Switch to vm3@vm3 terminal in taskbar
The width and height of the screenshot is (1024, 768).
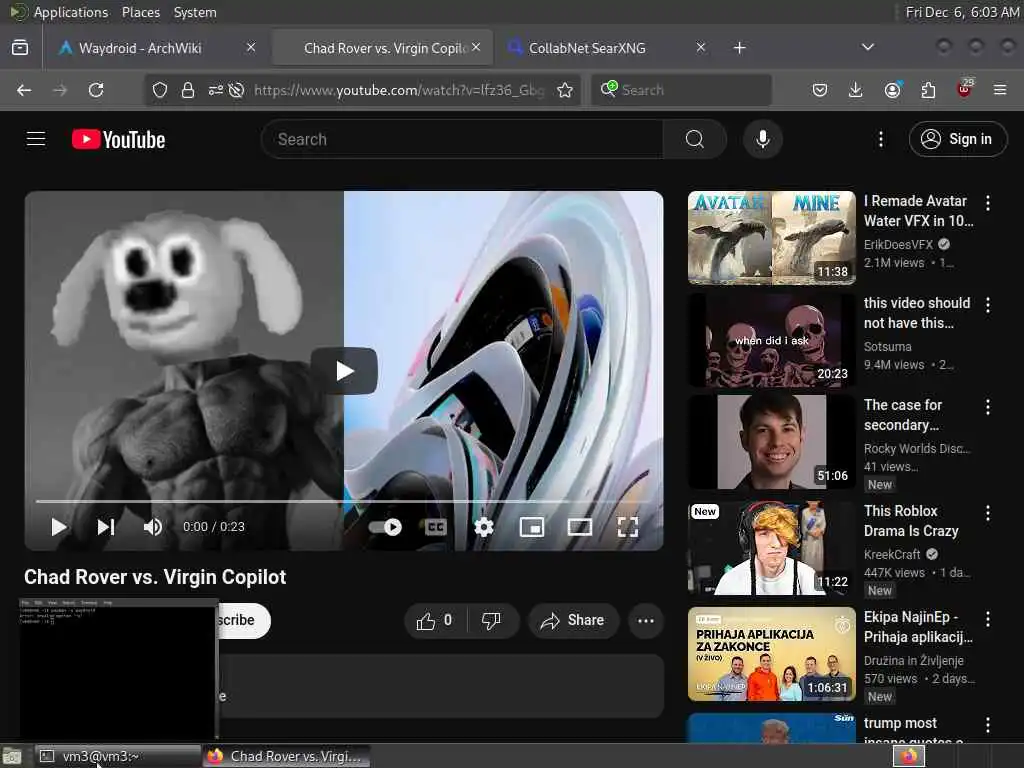pos(118,756)
